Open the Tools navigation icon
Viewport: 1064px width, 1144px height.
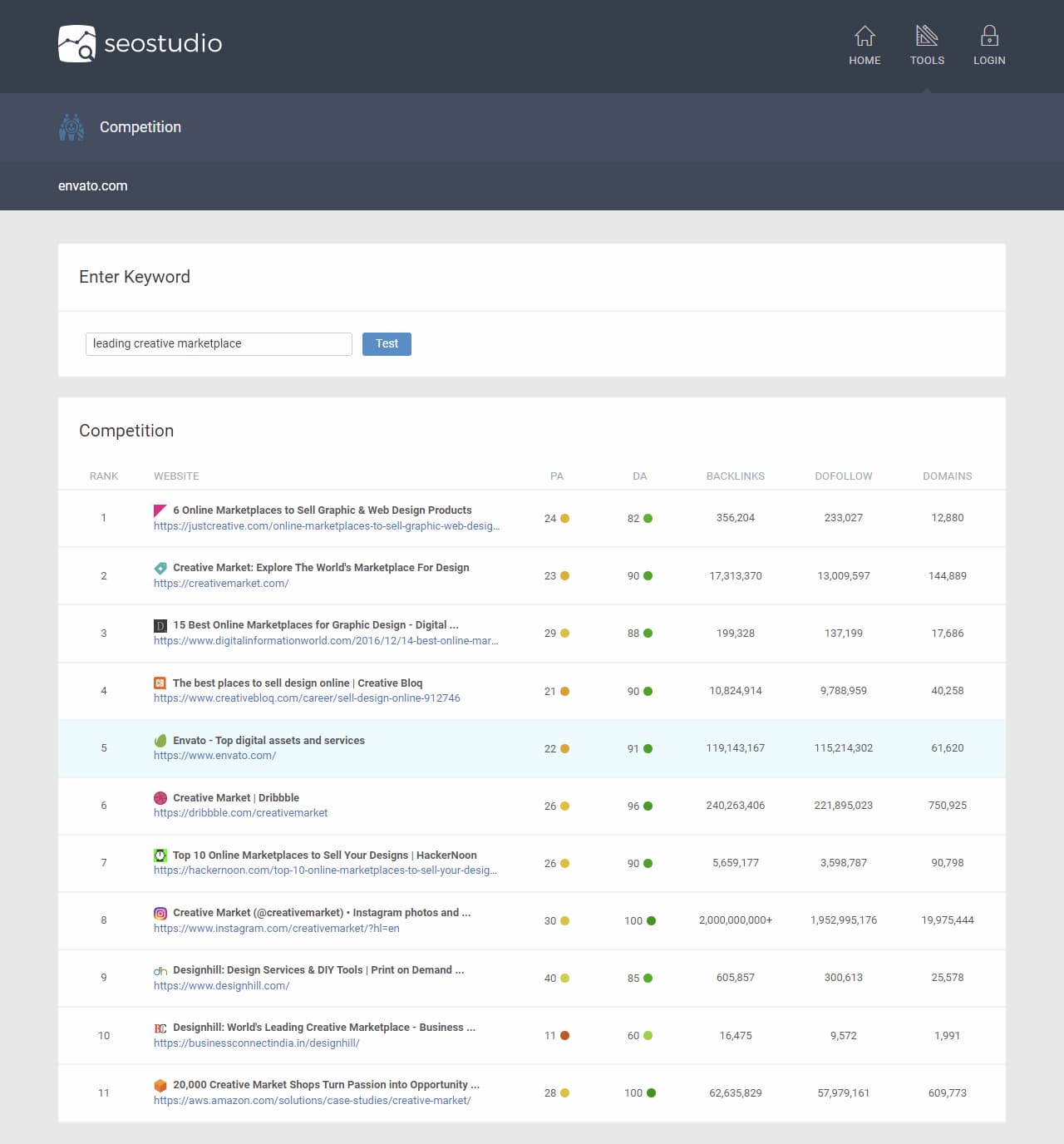pyautogui.click(x=927, y=36)
